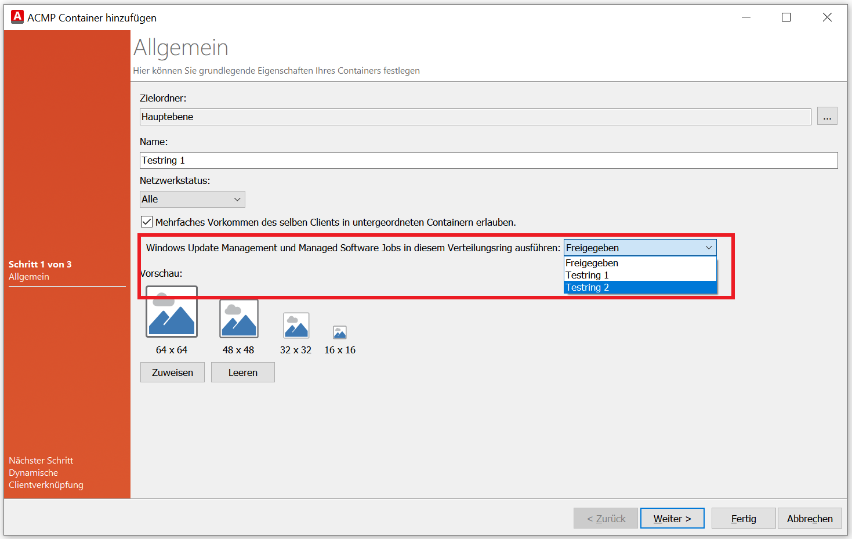The height and width of the screenshot is (539, 852).
Task: Click the Zielordner field showing Hauptebene
Action: [x=475, y=117]
